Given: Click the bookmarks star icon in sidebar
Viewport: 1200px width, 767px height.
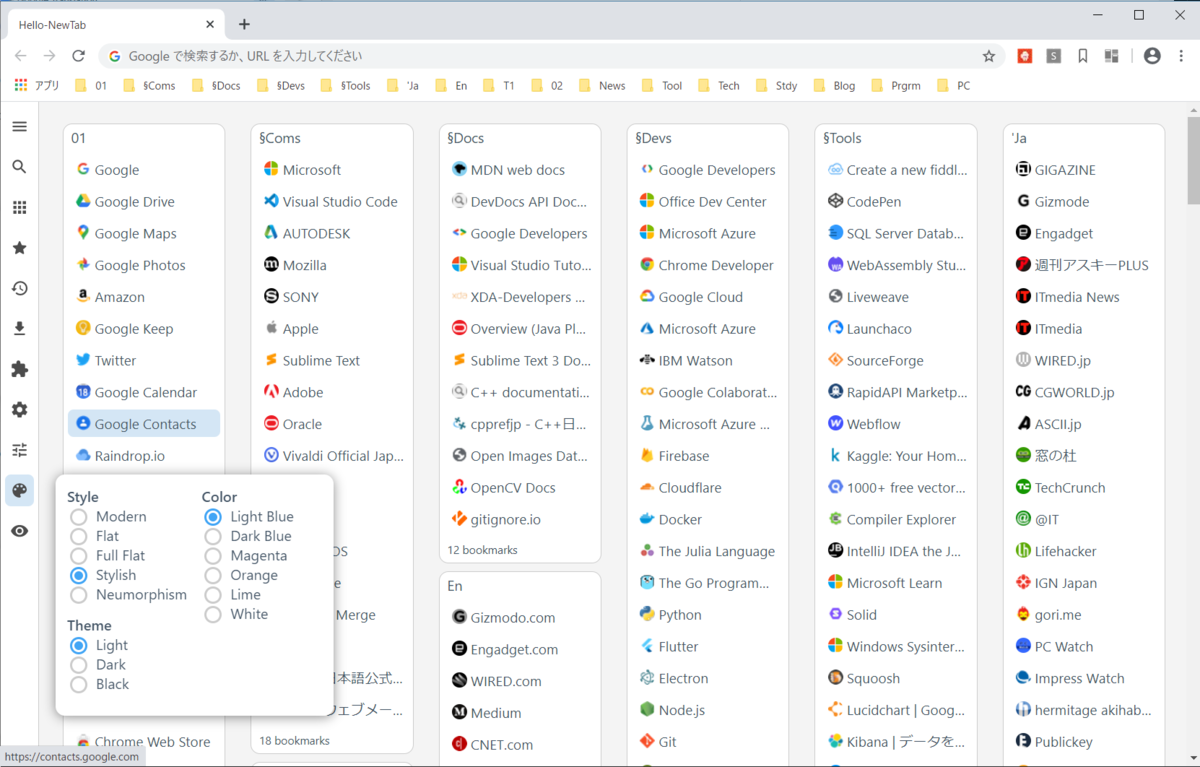Looking at the screenshot, I should point(19,248).
